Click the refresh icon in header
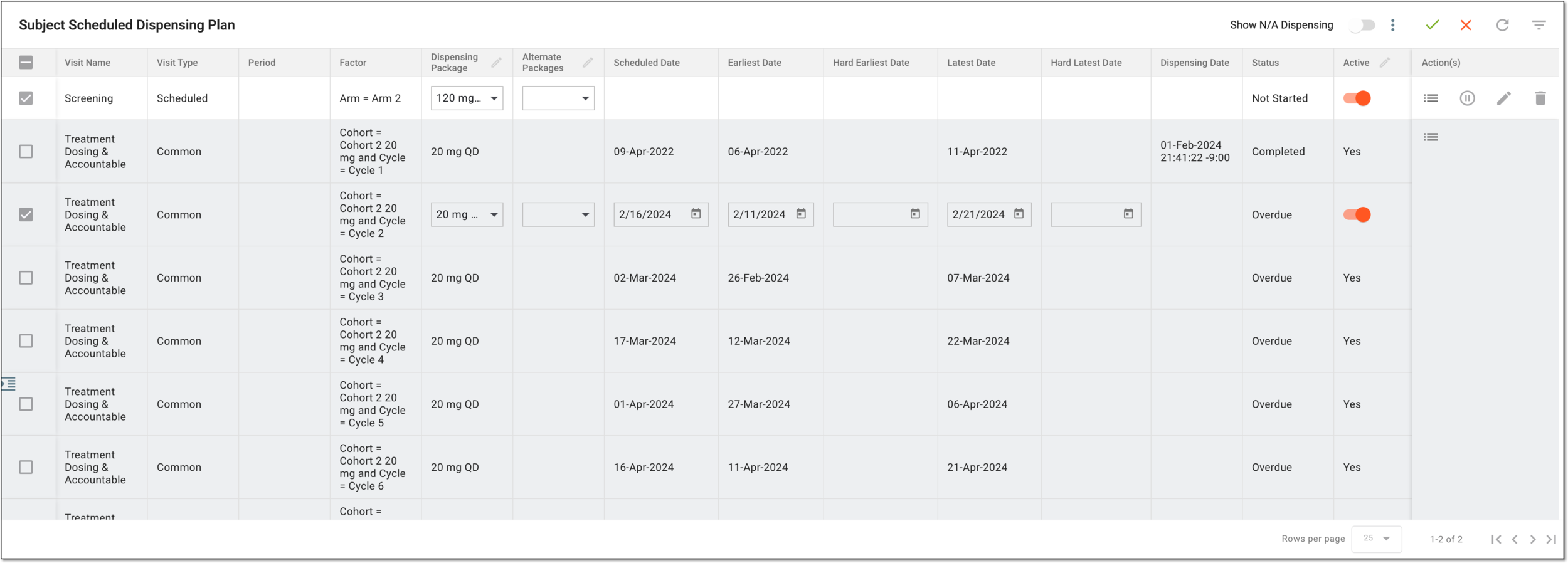This screenshot has height=563, width=1568. coord(1502,25)
